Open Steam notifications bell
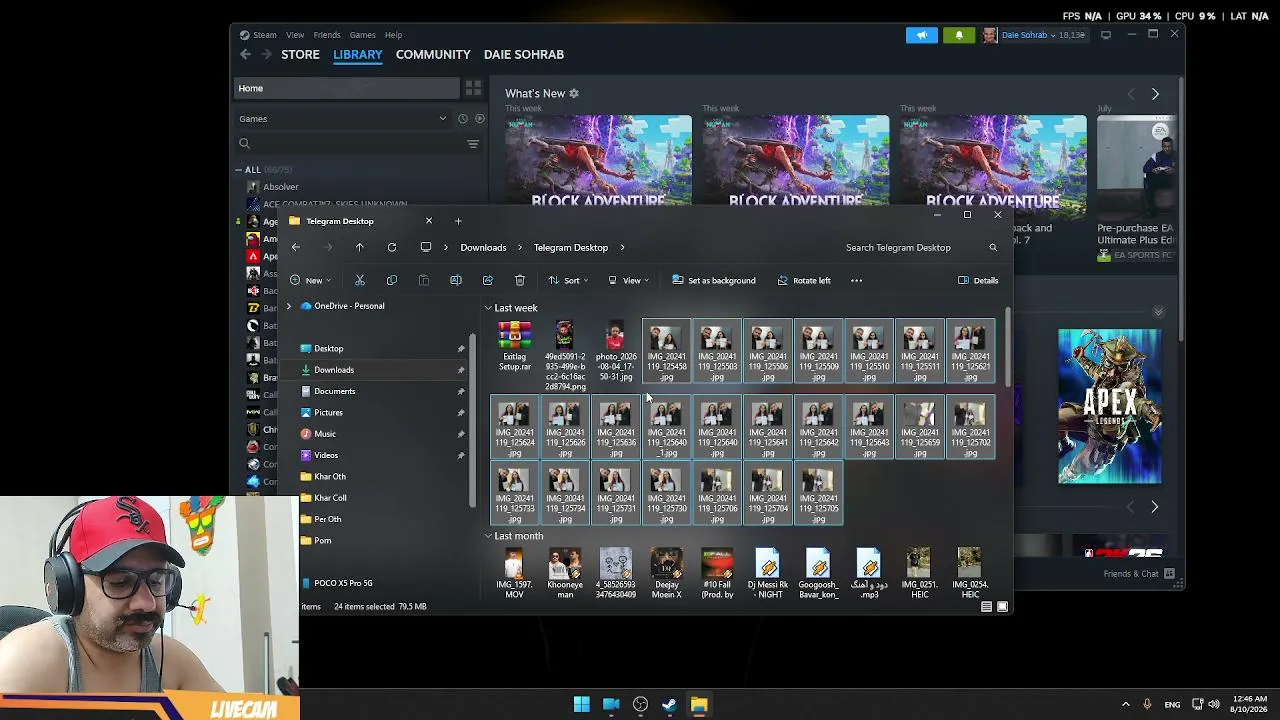 (959, 35)
